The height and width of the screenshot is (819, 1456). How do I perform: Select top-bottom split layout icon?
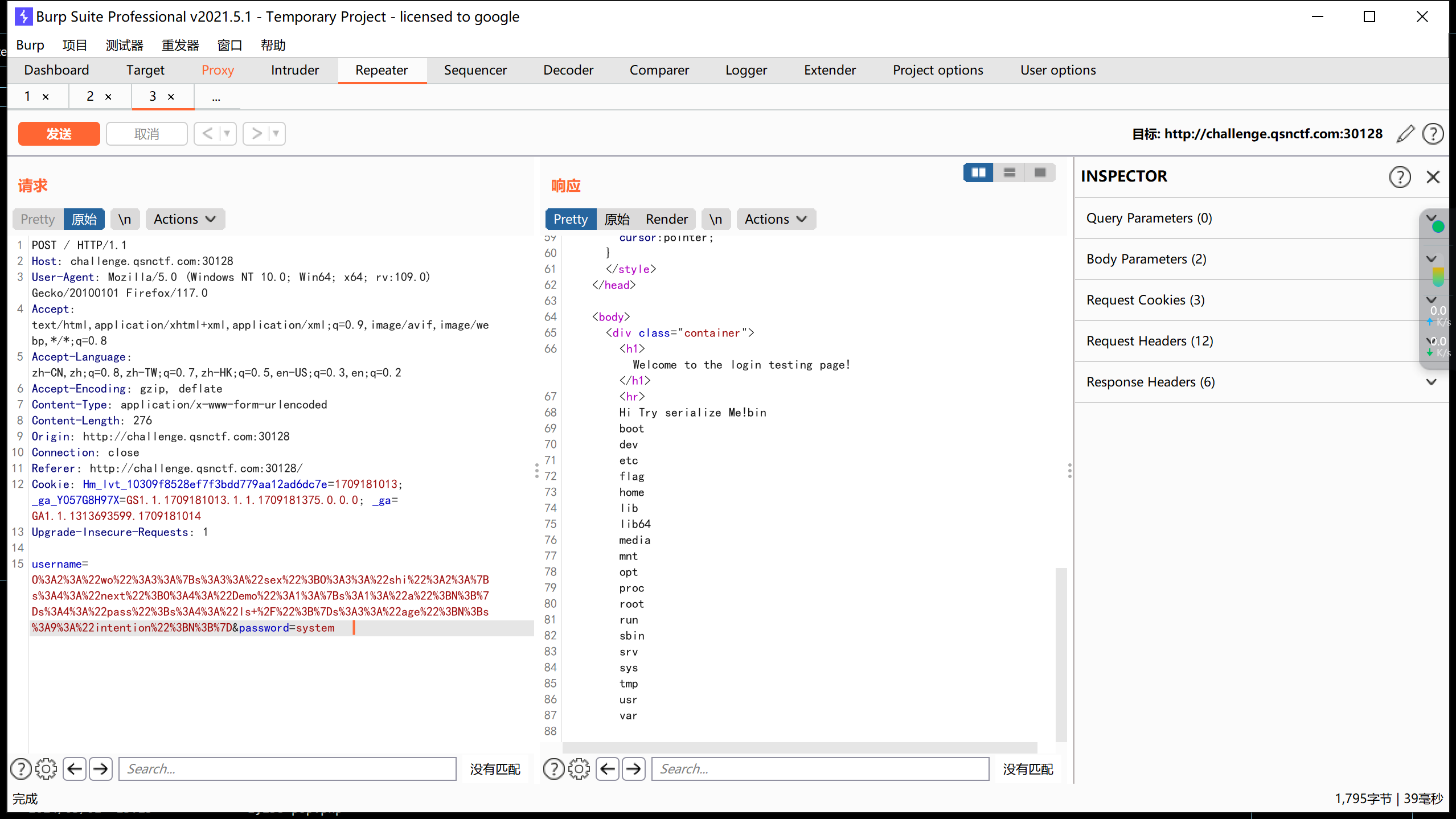click(1009, 172)
